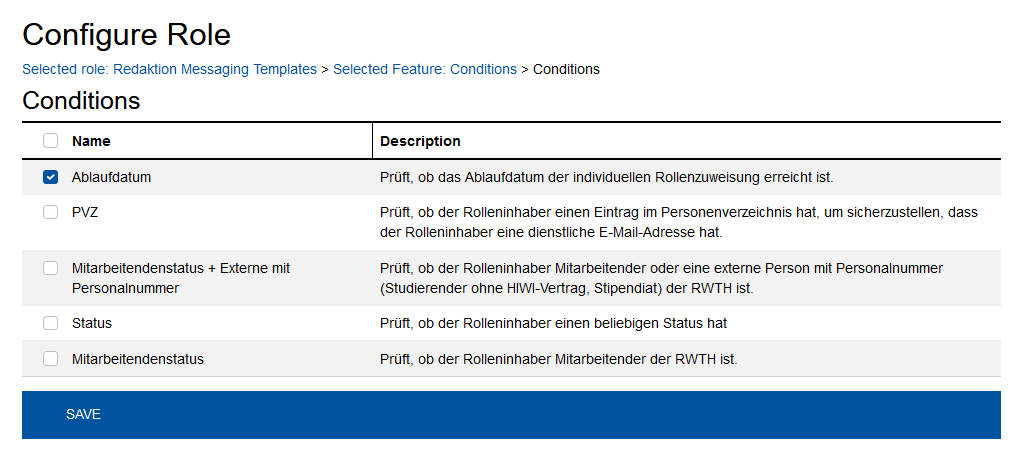Click the Name column header

(x=91, y=141)
